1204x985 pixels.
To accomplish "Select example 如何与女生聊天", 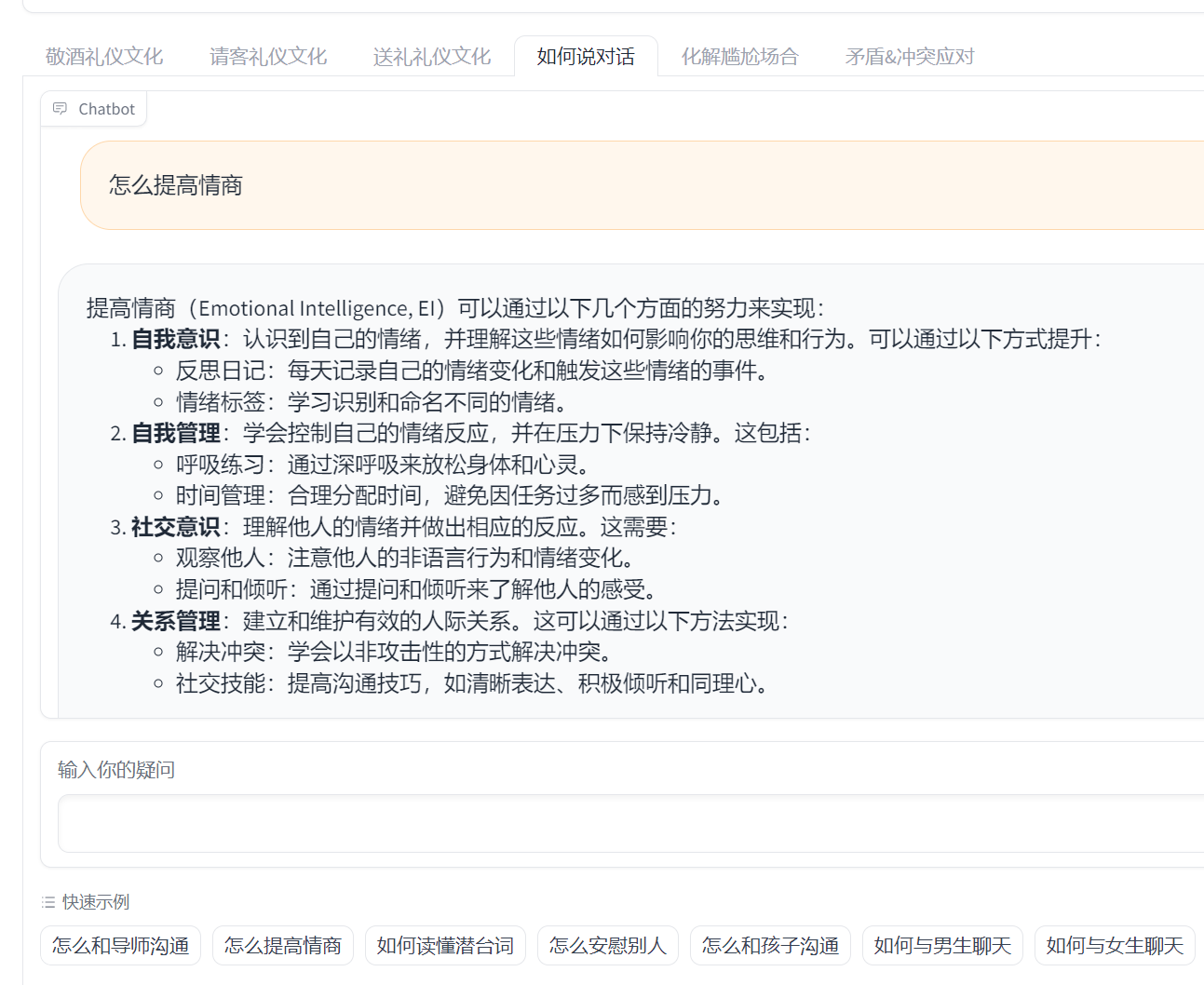I will [x=1115, y=946].
